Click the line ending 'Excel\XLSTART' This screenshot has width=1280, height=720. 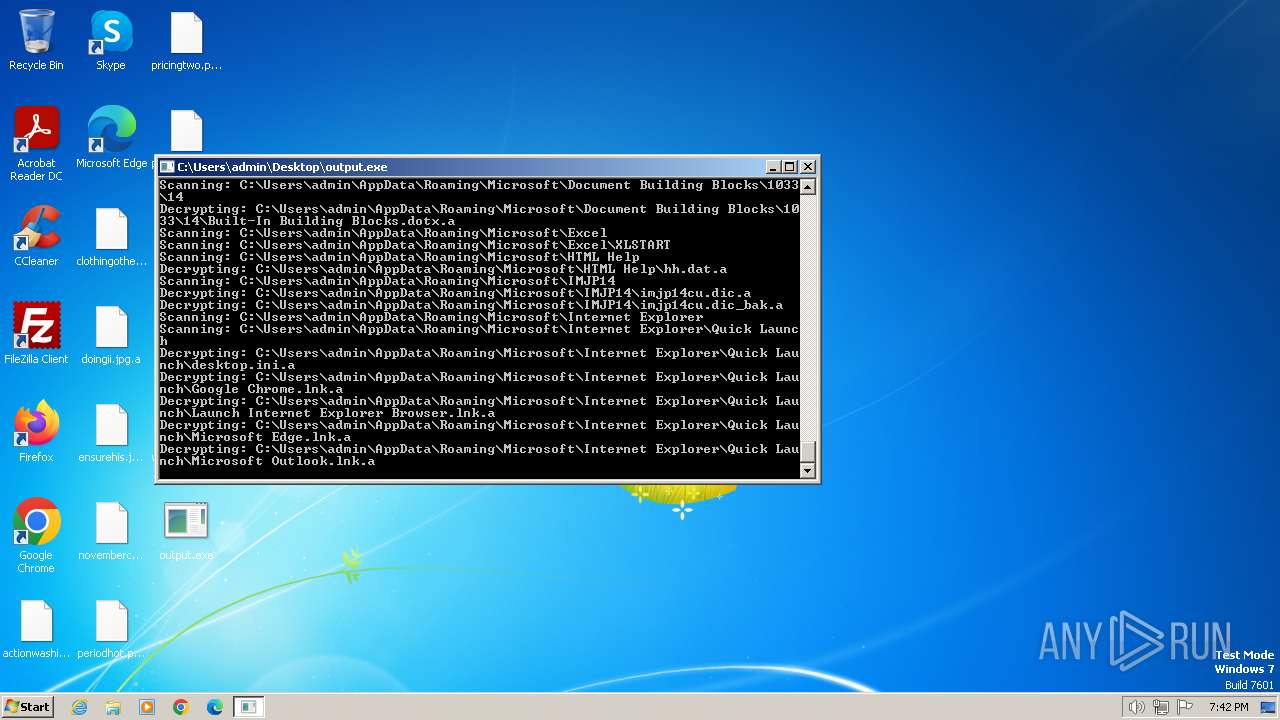point(415,245)
